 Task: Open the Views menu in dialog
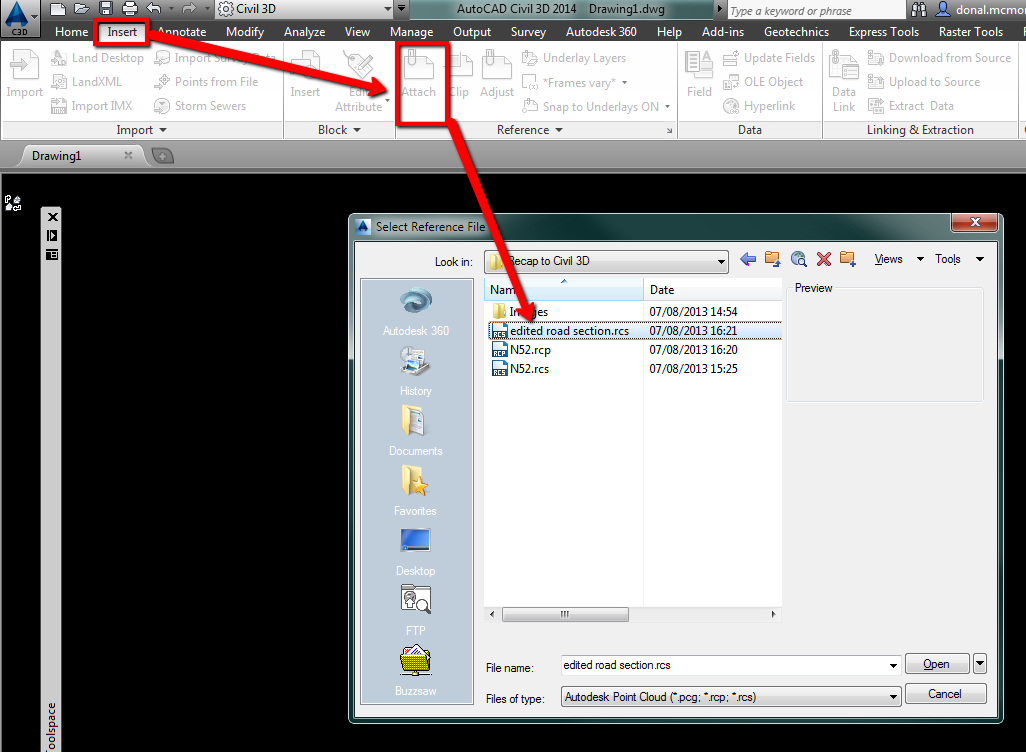tap(899, 259)
